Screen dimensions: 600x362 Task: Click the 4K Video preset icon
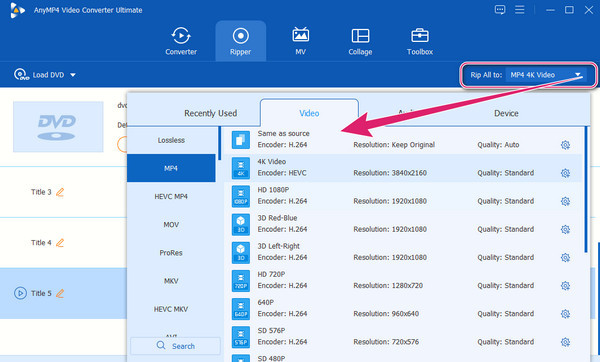[241, 168]
